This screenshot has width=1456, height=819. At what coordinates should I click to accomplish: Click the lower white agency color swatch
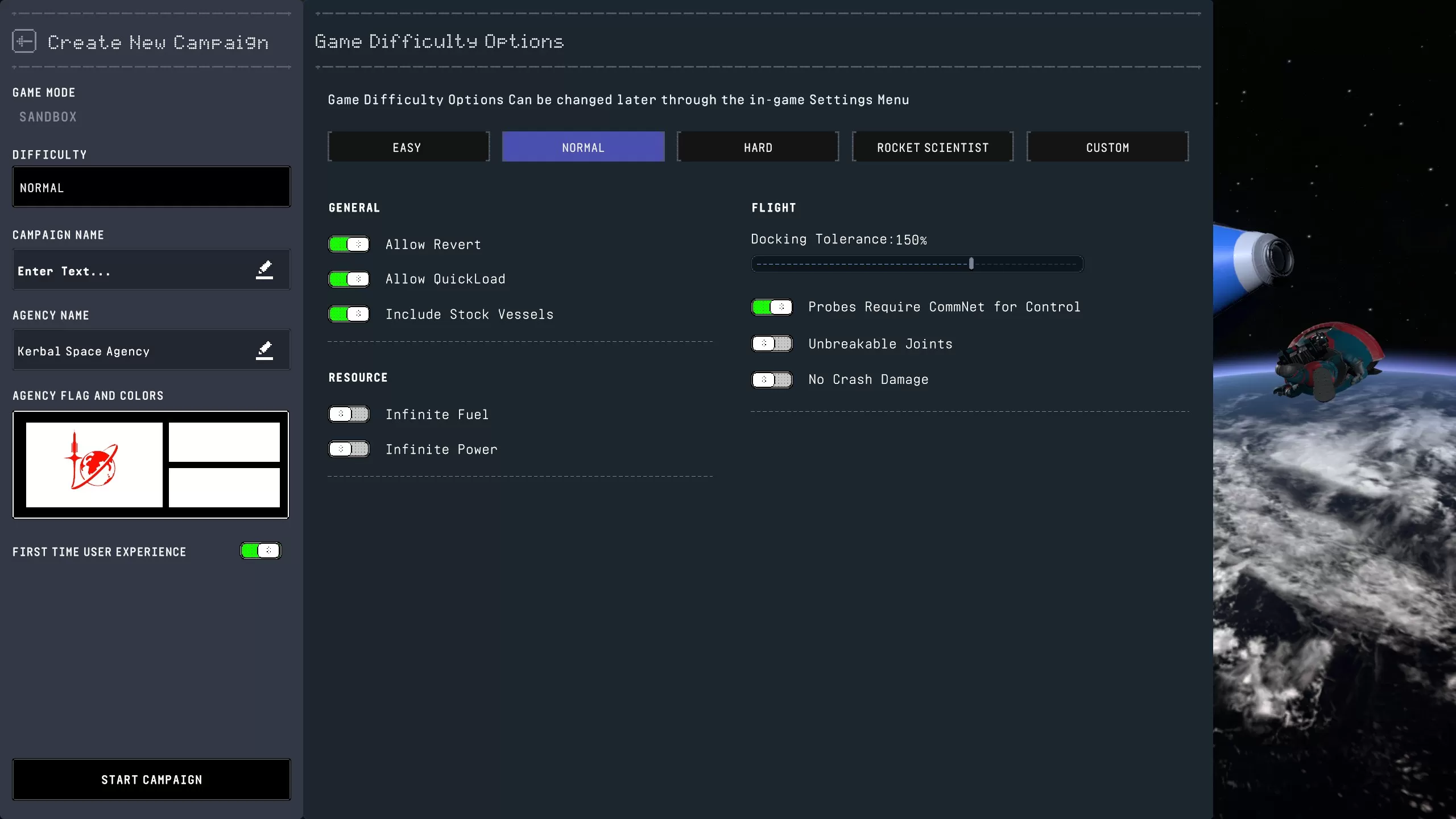click(224, 487)
